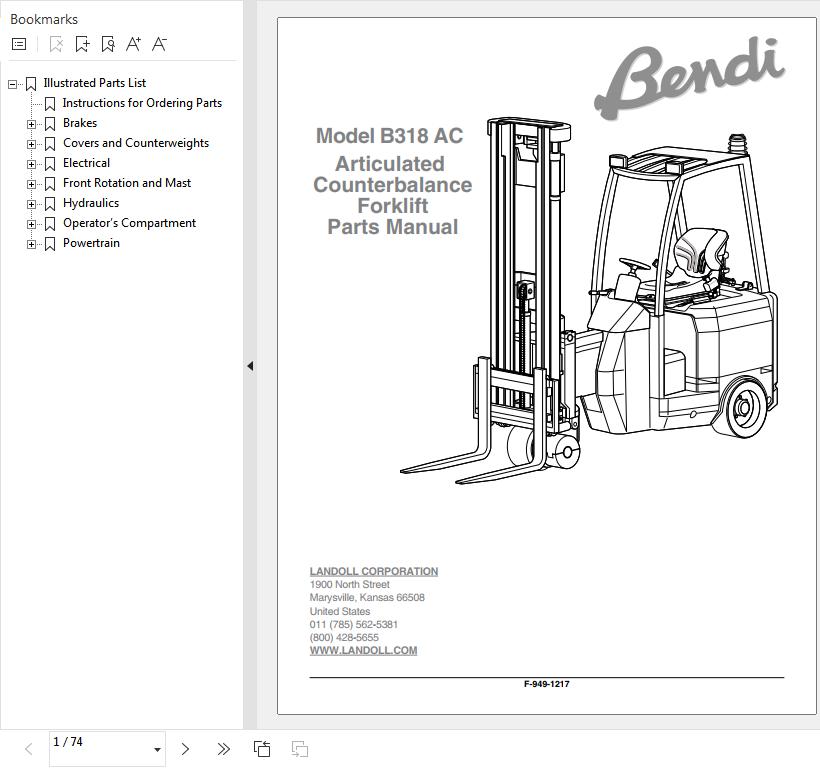
Task: Open the page number dropdown arrow
Action: point(157,750)
